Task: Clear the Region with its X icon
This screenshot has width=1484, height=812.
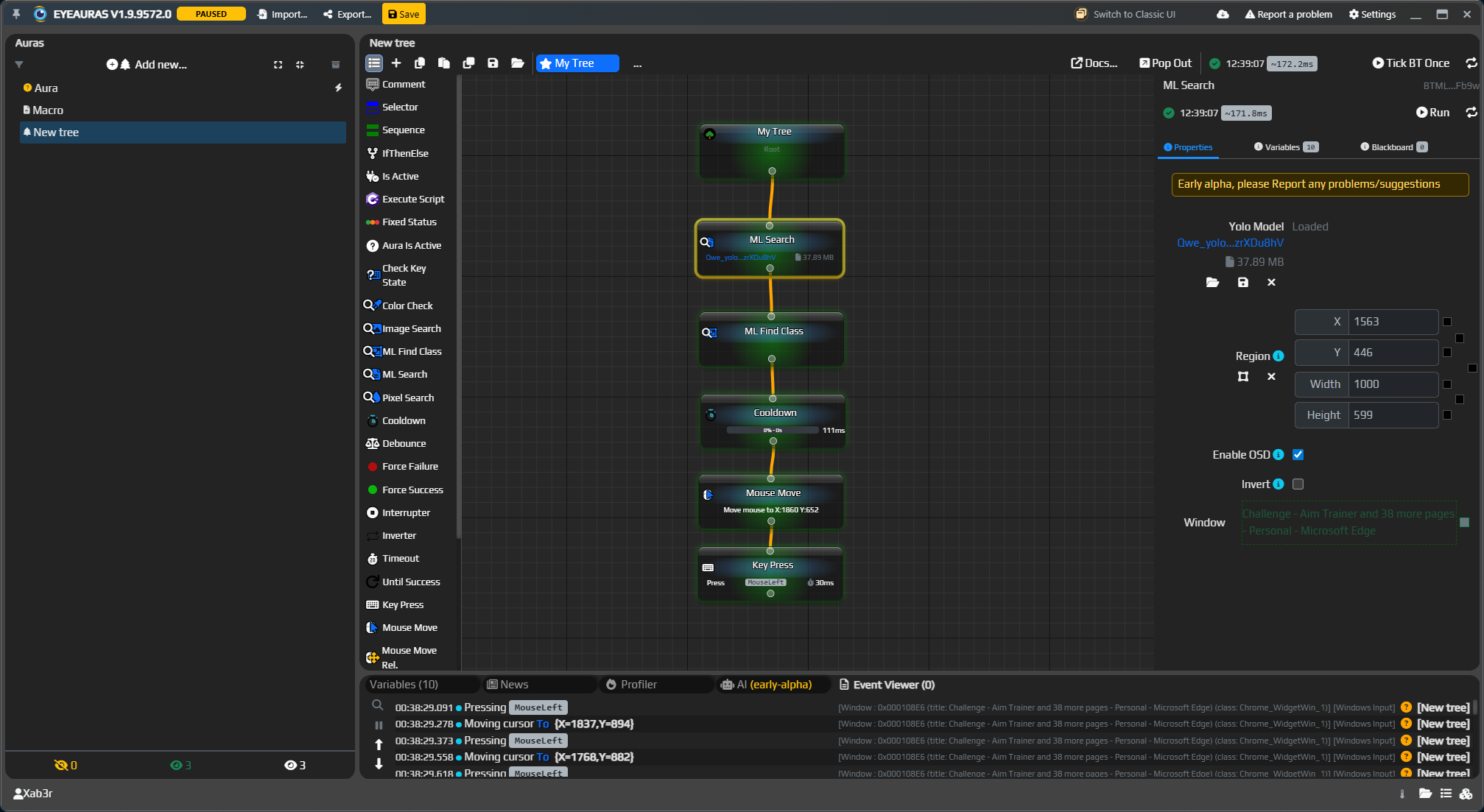Action: [1271, 377]
